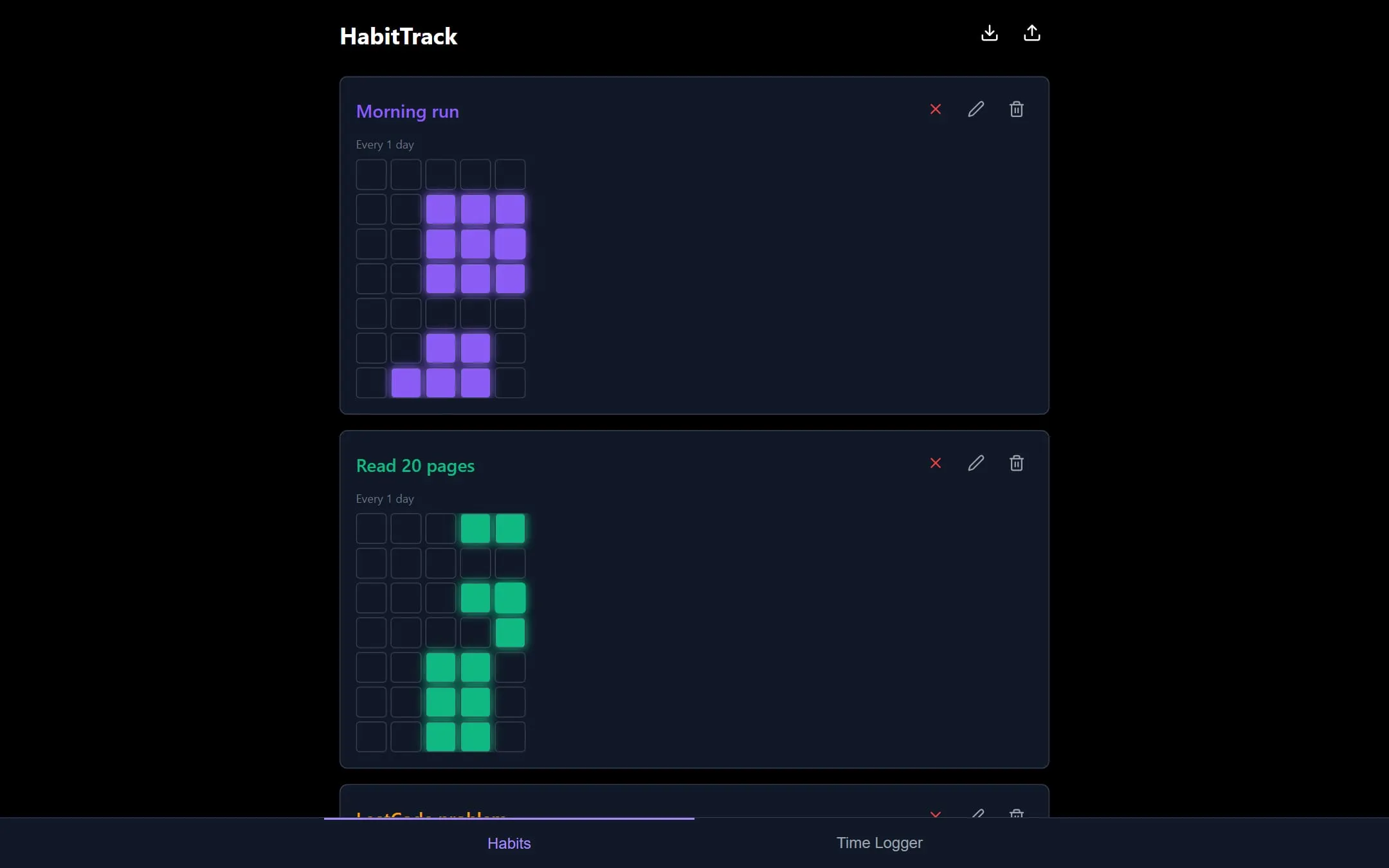Image resolution: width=1389 pixels, height=868 pixels.
Task: Click the HabitTrack logo title
Action: pos(398,36)
